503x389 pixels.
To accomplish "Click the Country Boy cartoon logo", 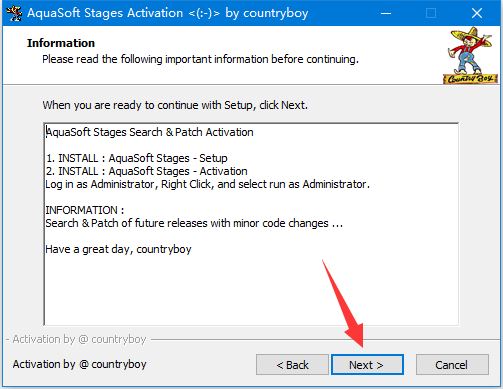I will (470, 55).
